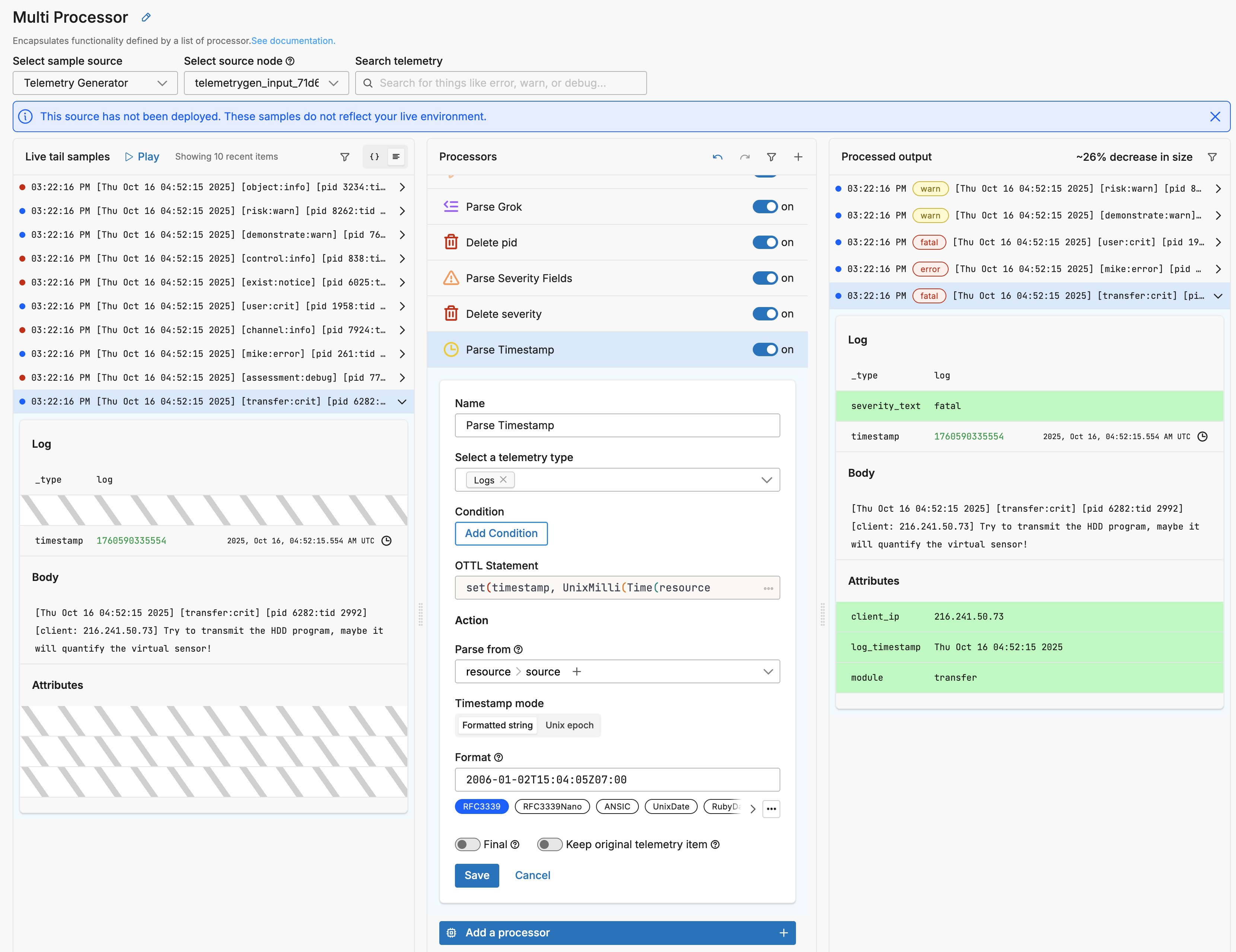Click the Add Condition button
The width and height of the screenshot is (1236, 952).
point(501,533)
